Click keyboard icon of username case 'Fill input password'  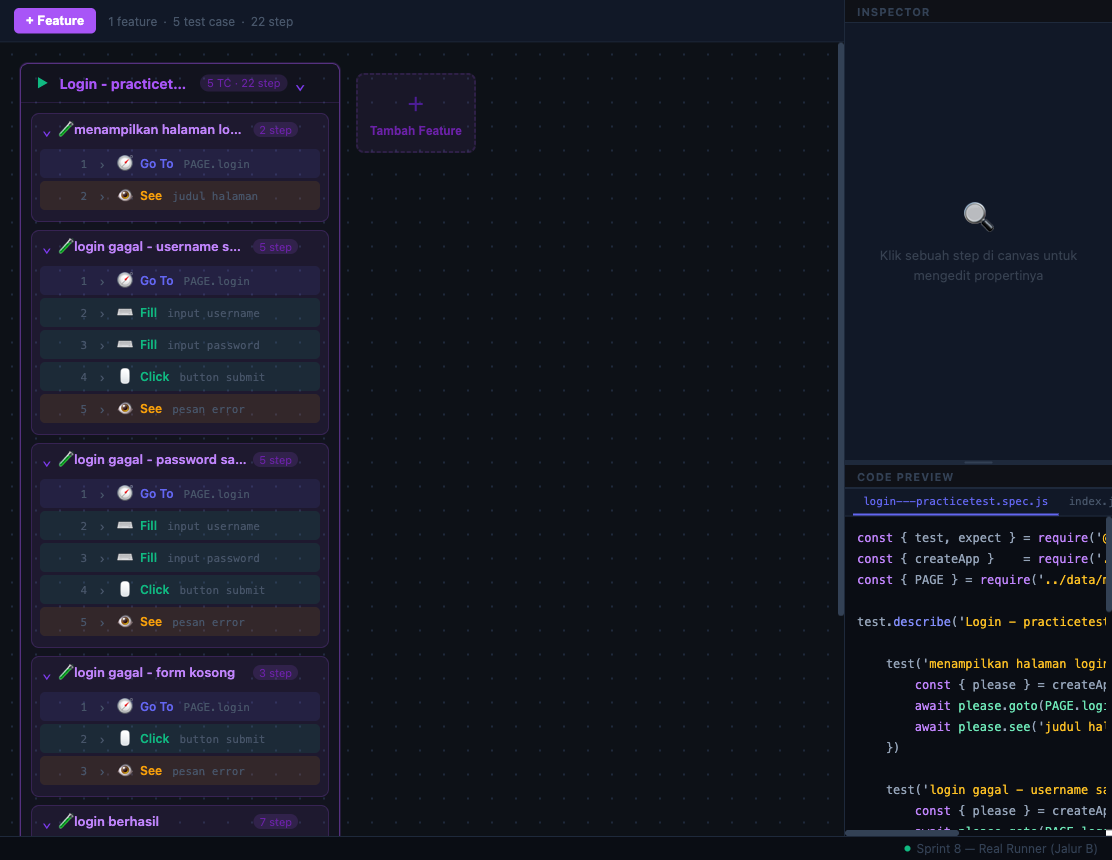pyautogui.click(x=125, y=344)
